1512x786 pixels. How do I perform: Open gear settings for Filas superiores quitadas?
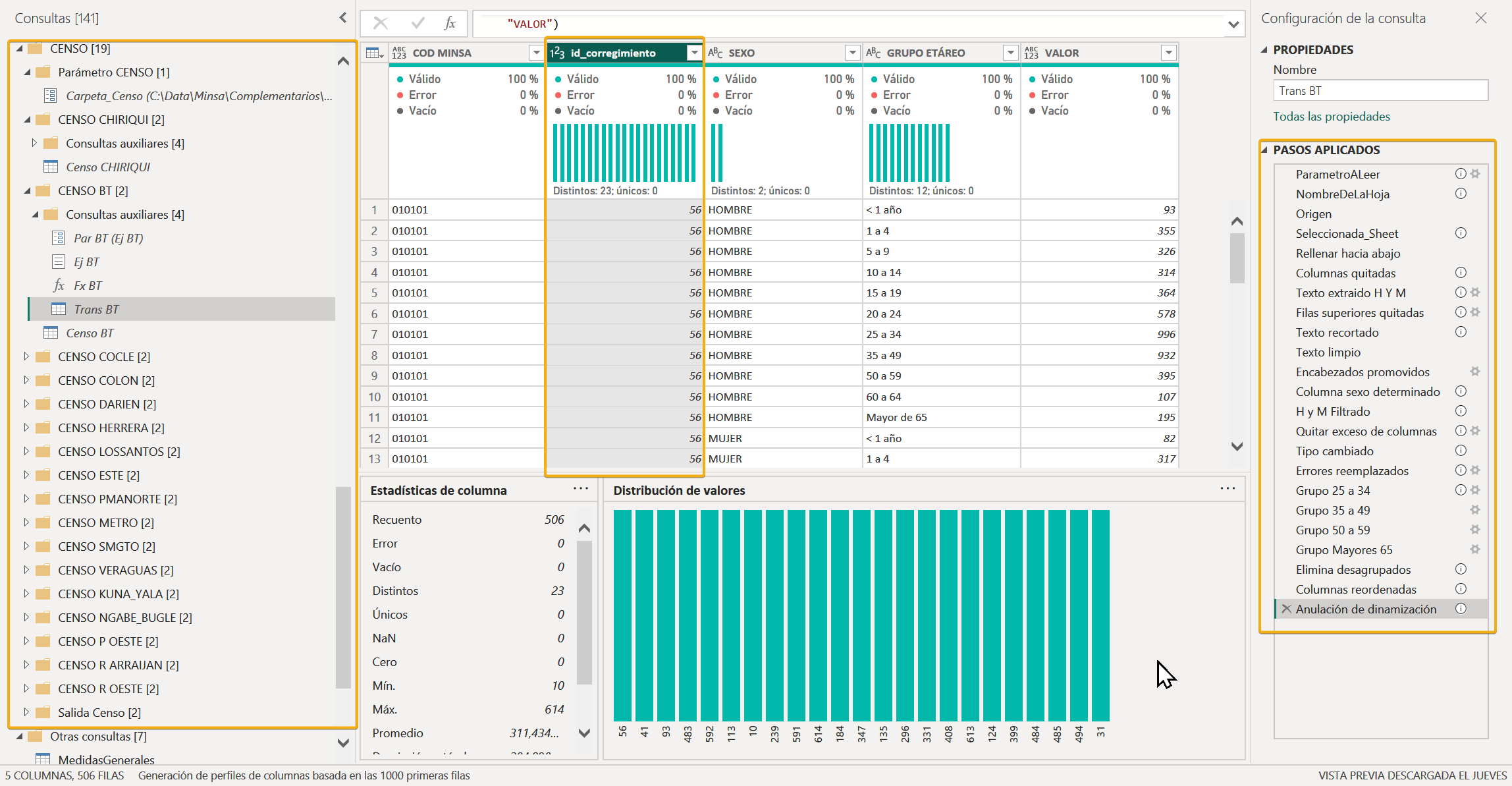[x=1475, y=312]
